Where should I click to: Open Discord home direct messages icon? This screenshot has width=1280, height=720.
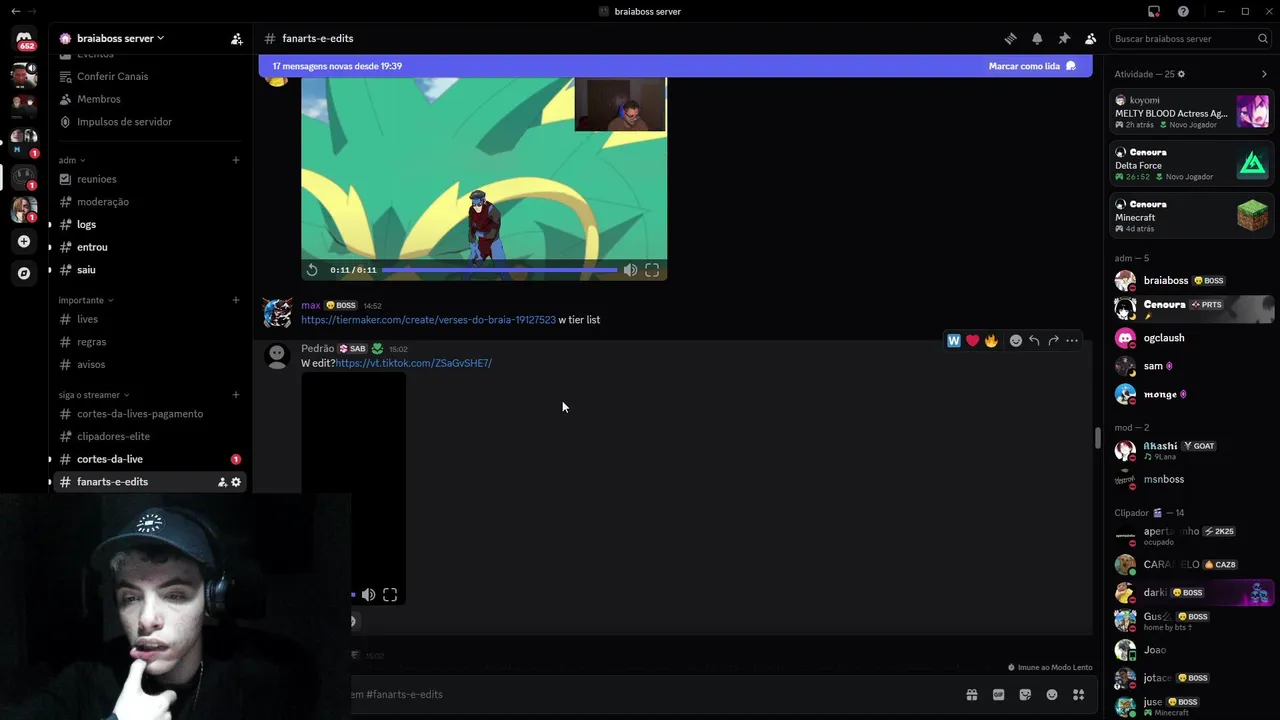24,38
